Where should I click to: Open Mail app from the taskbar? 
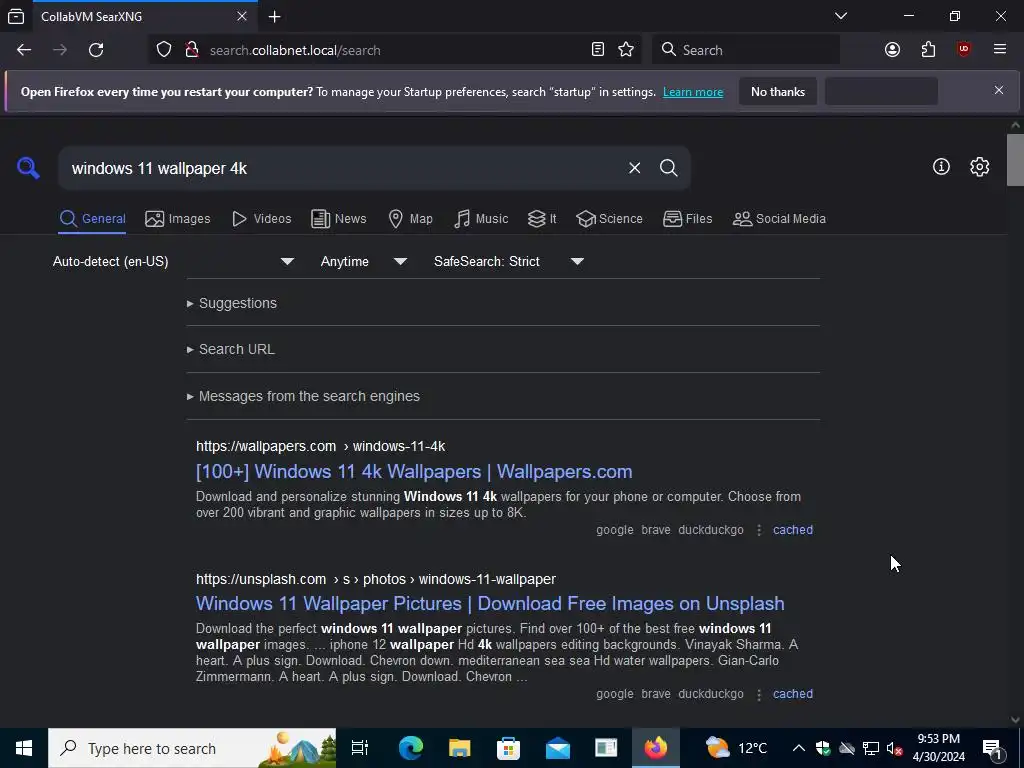(558, 748)
